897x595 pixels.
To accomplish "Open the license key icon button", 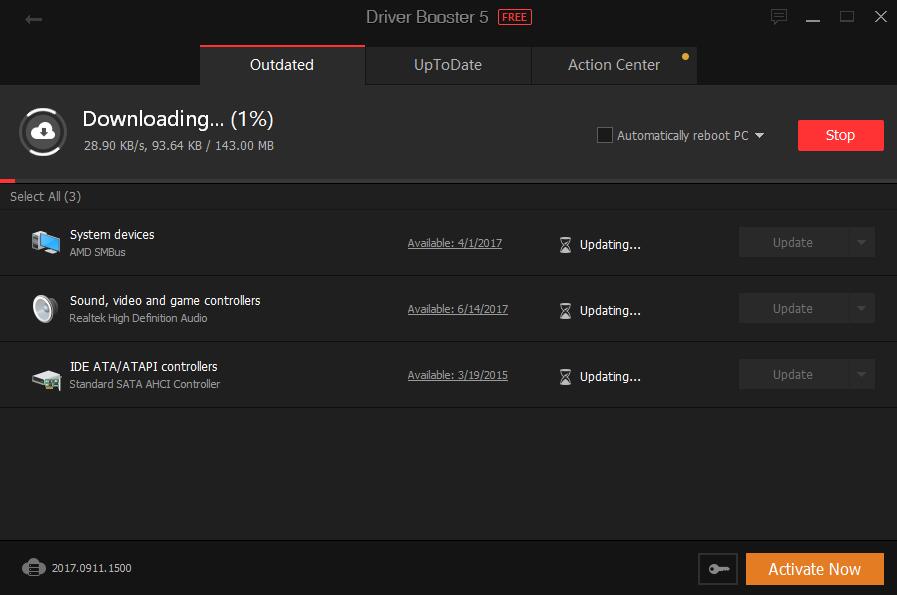I will [718, 569].
